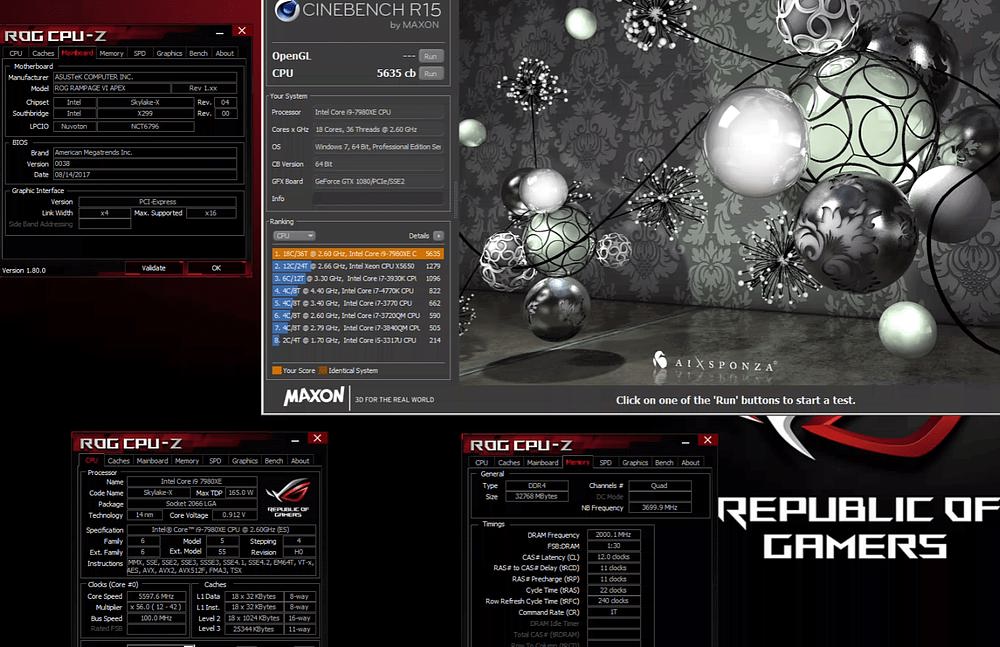Open SPD tab in Mainboard CPU-Z window

(140, 54)
